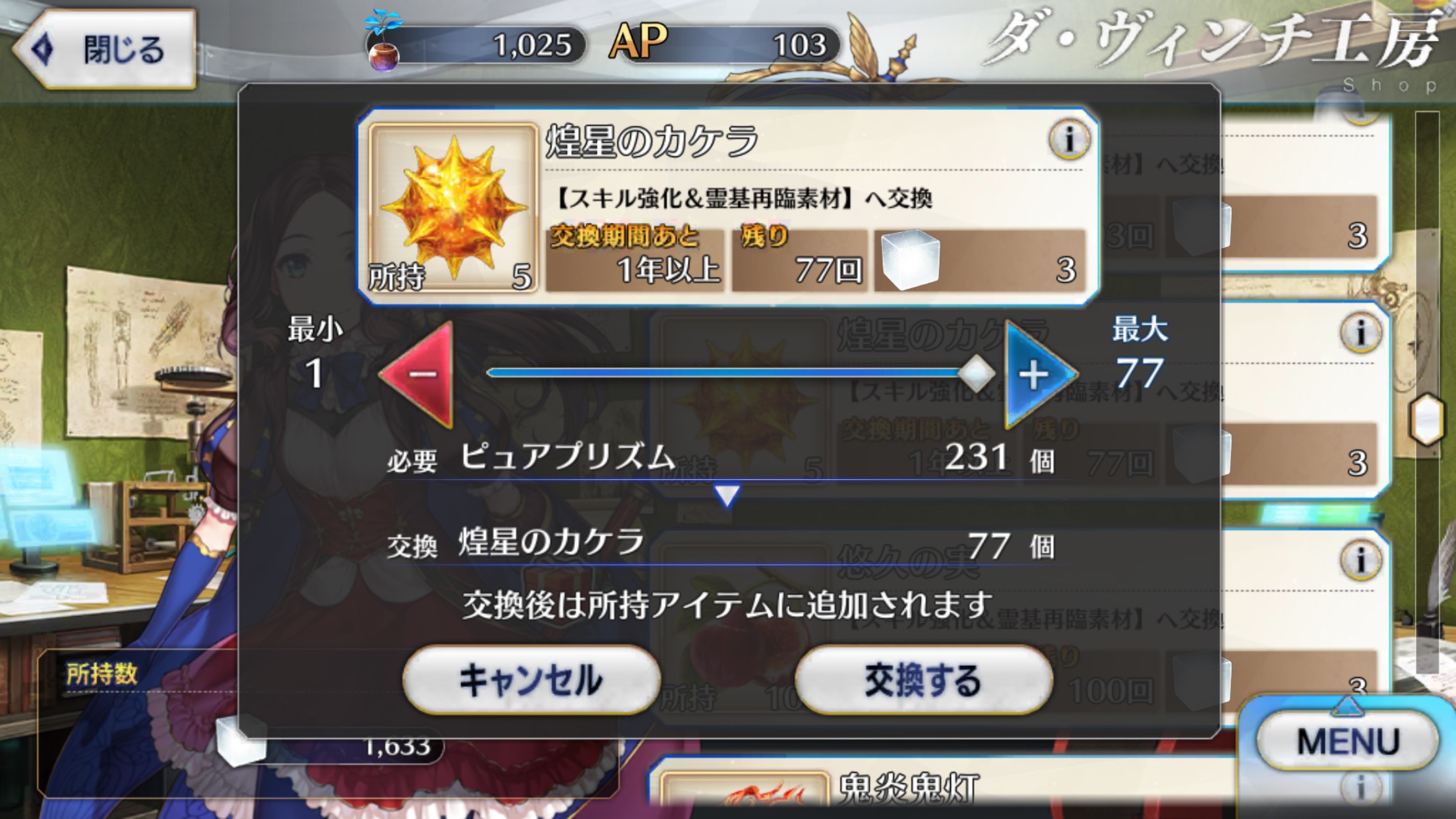The height and width of the screenshot is (819, 1456).
Task: Click the 閉じる back button
Action: pyautogui.click(x=106, y=49)
